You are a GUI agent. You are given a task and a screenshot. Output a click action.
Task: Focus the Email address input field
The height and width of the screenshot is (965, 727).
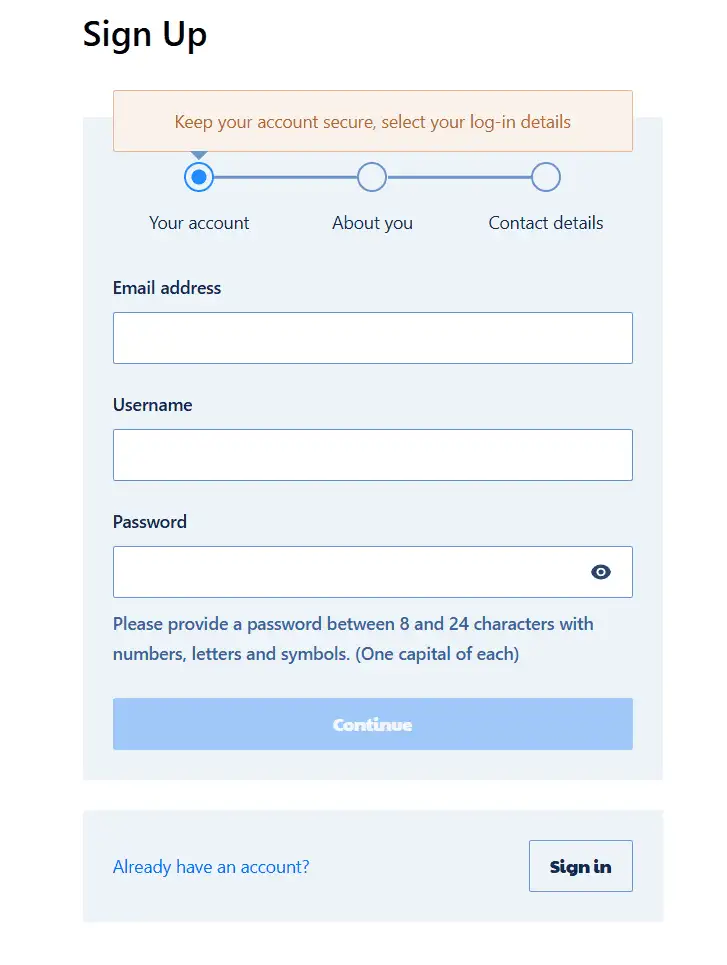click(x=372, y=338)
